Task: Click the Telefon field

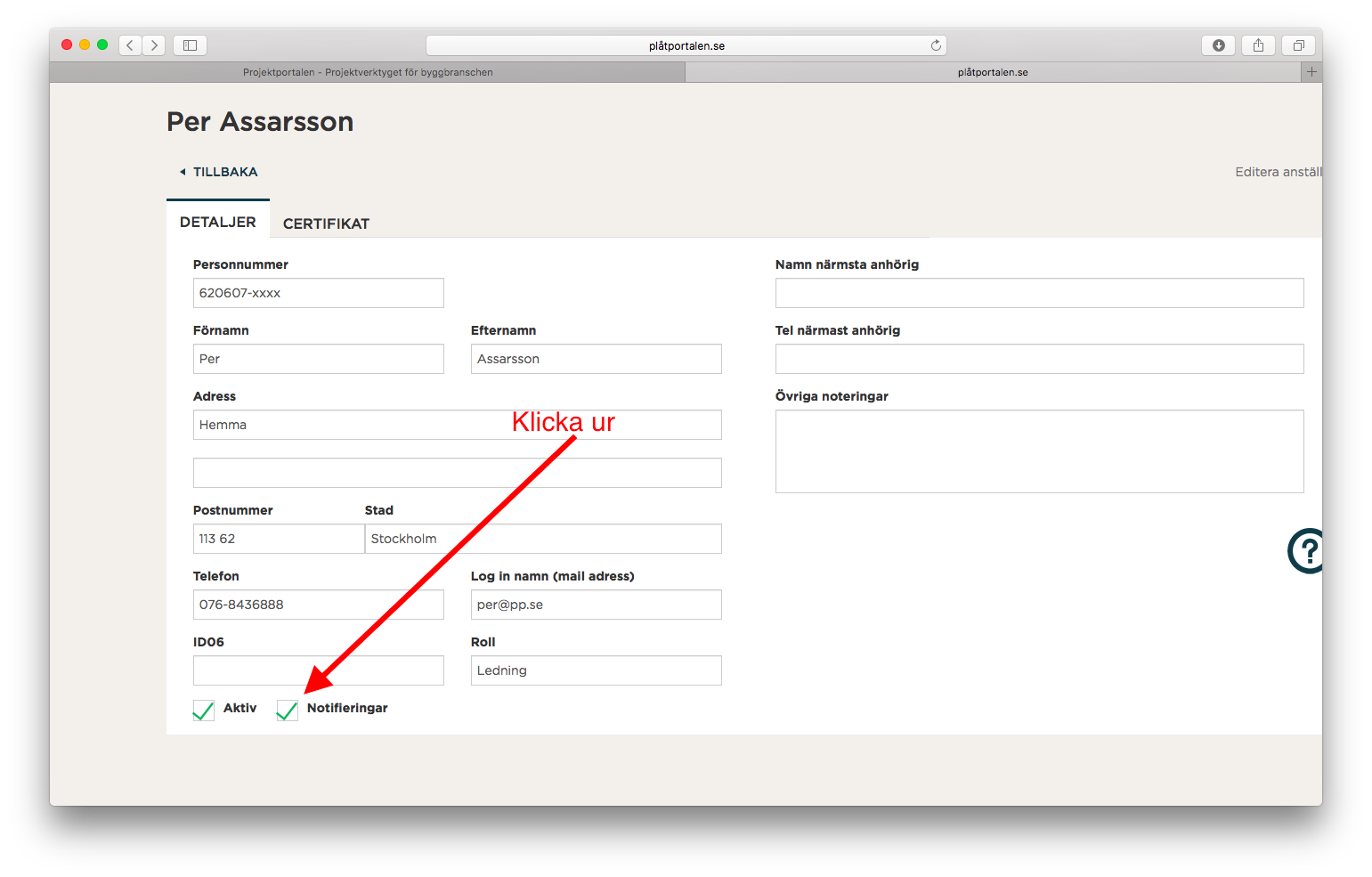Action: (319, 605)
